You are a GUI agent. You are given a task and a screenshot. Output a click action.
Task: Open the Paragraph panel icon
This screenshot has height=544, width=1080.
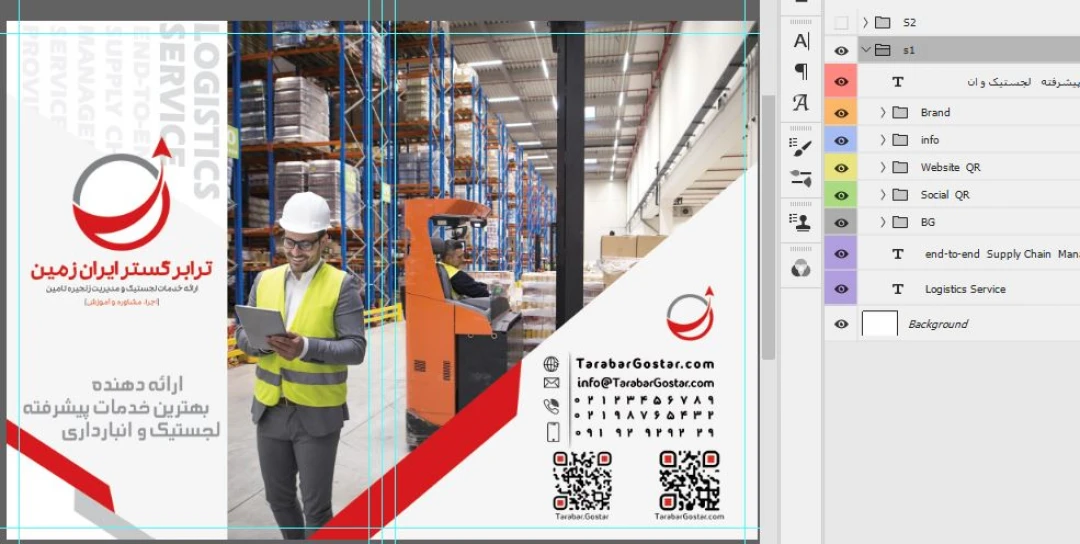801,71
